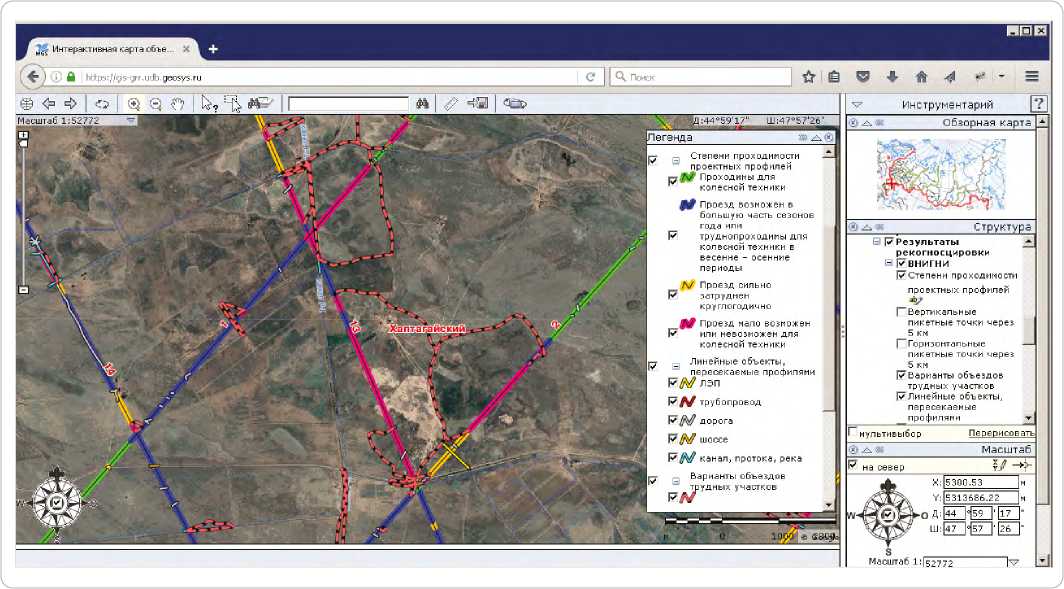Toggle Проходимы для колесной техники legend checkbox
1064x589 pixels.
672,181
